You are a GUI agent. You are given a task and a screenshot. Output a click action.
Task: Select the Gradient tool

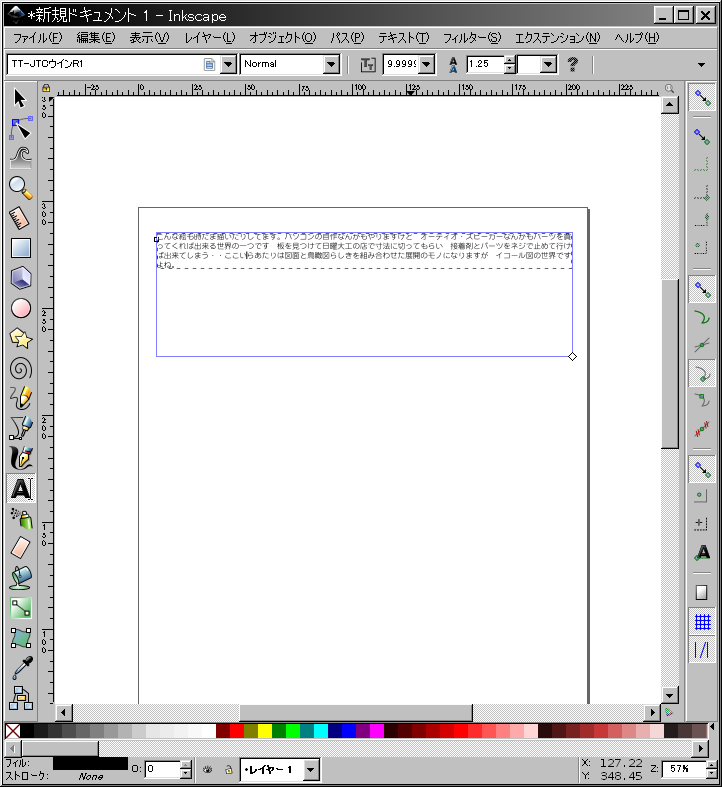(x=20, y=608)
